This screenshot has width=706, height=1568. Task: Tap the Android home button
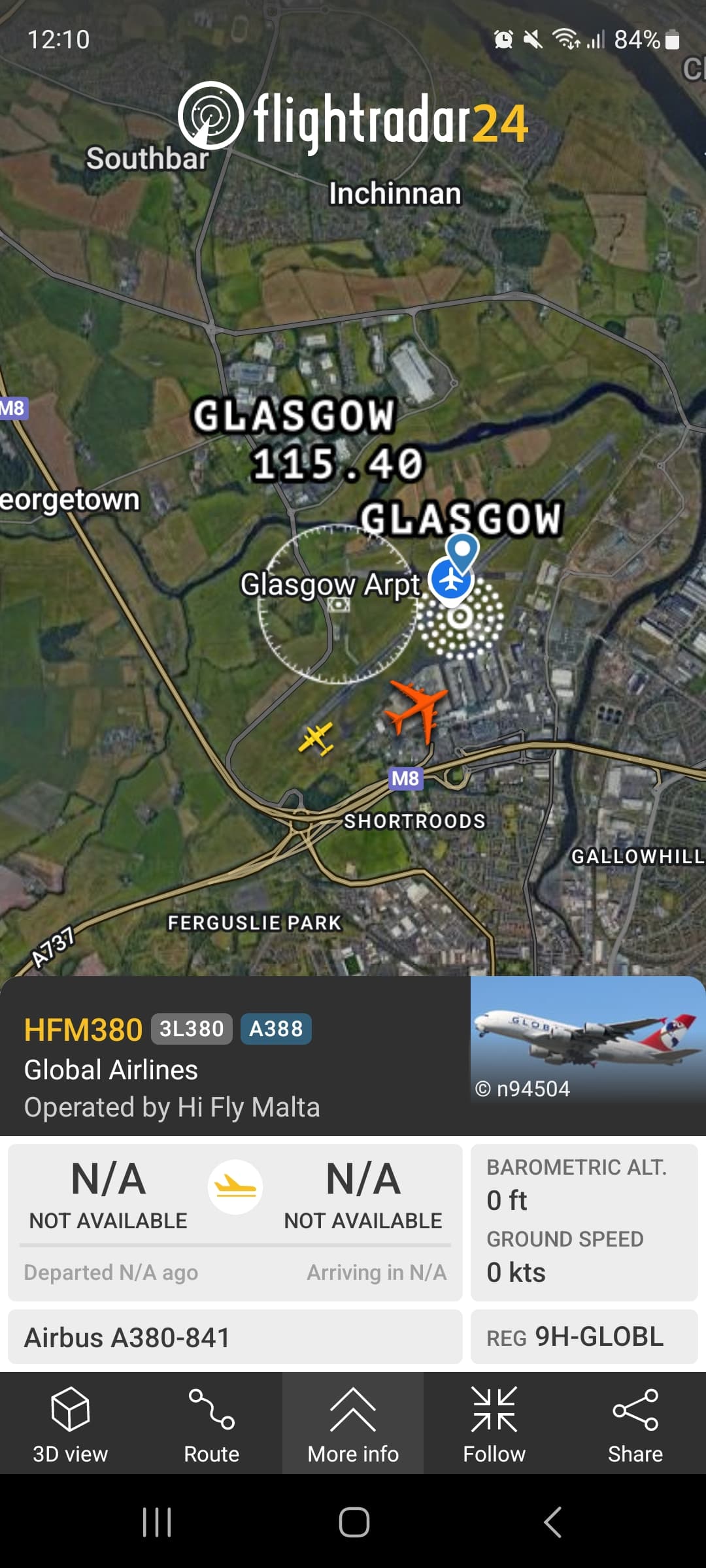pos(354,1522)
